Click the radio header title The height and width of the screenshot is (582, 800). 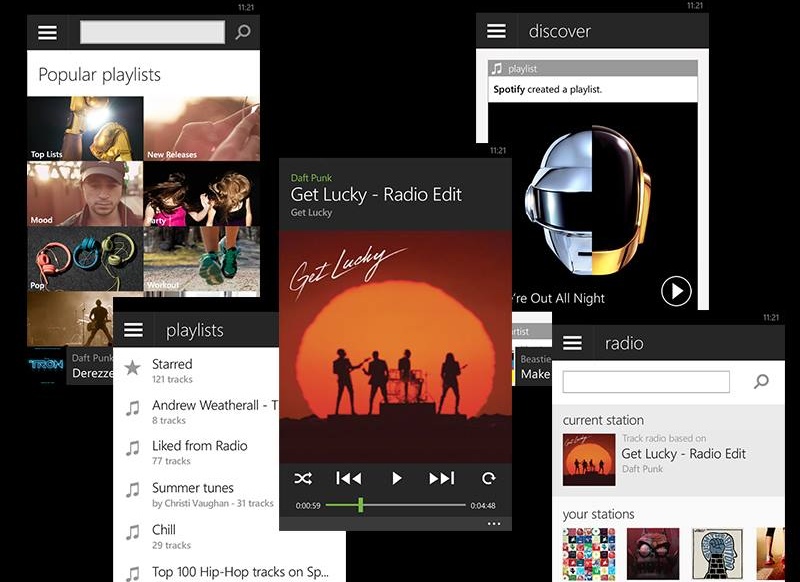tap(624, 343)
